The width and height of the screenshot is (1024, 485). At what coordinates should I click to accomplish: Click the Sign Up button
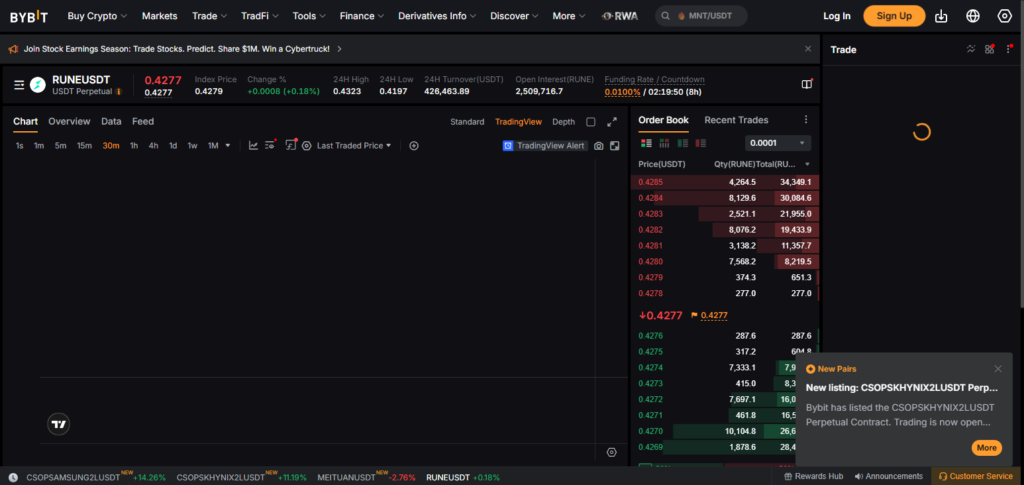pyautogui.click(x=894, y=16)
